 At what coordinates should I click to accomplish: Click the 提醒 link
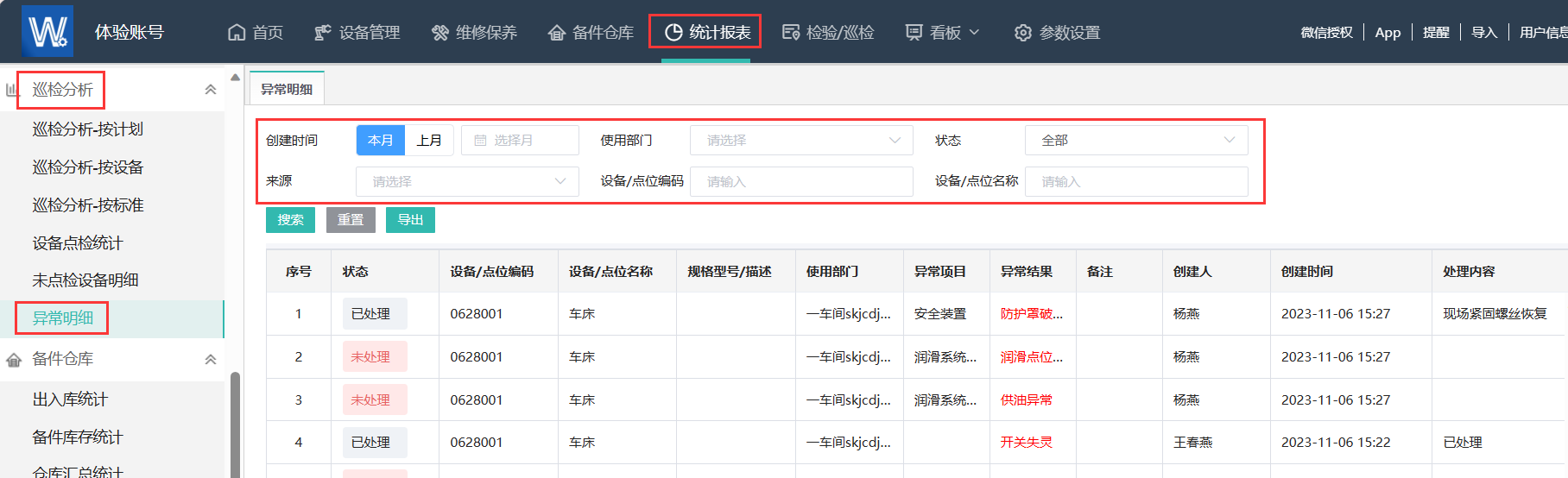[x=1436, y=33]
